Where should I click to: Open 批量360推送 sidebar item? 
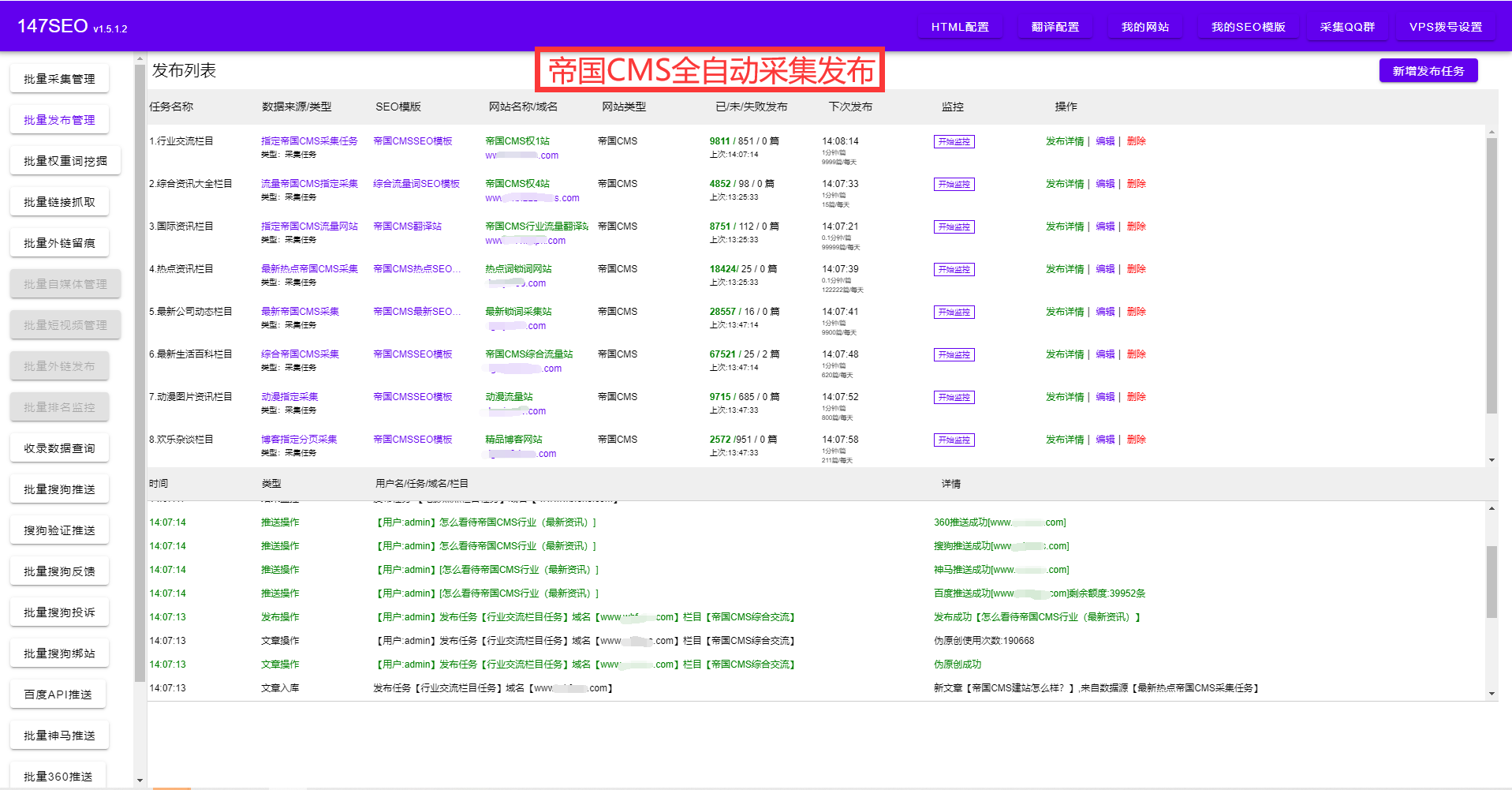[58, 777]
